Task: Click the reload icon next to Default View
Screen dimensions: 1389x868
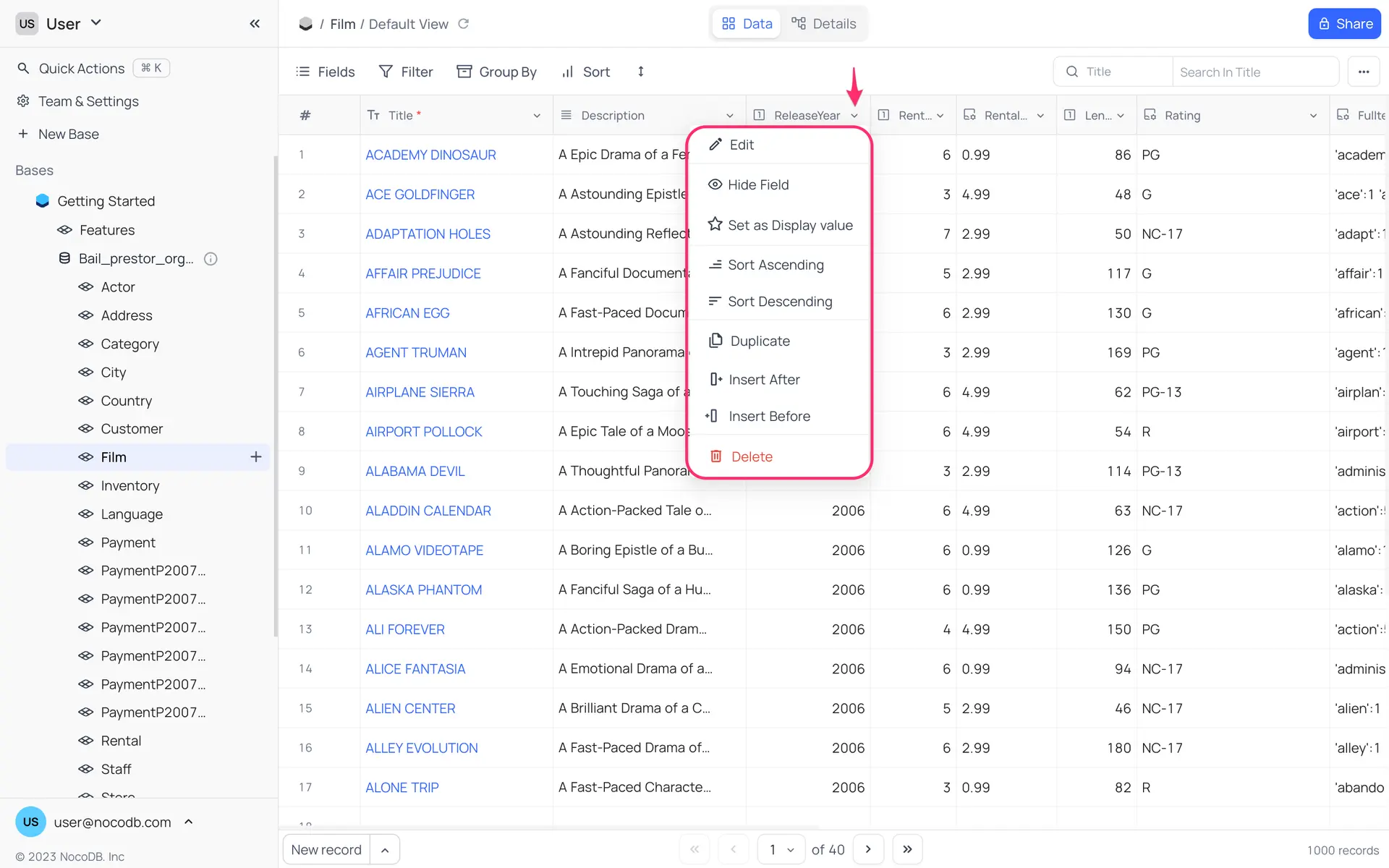Action: tap(464, 24)
